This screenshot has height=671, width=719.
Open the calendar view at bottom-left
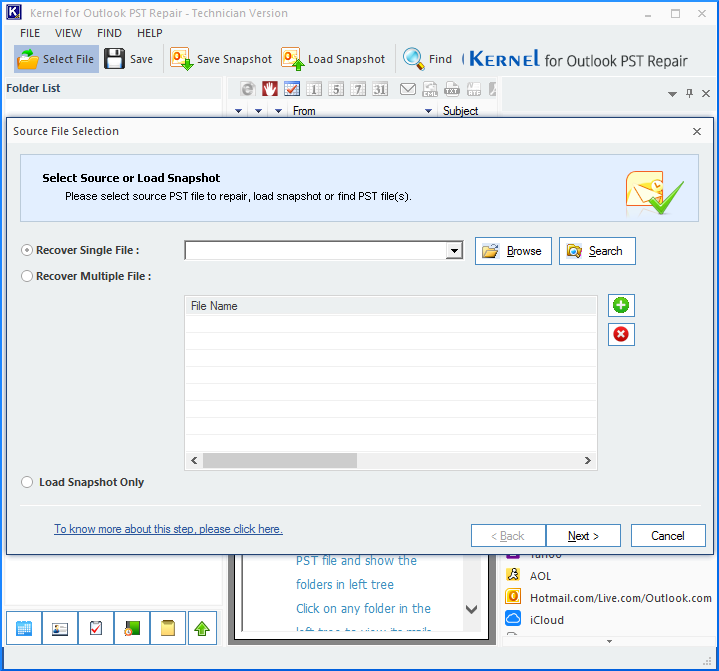24,628
